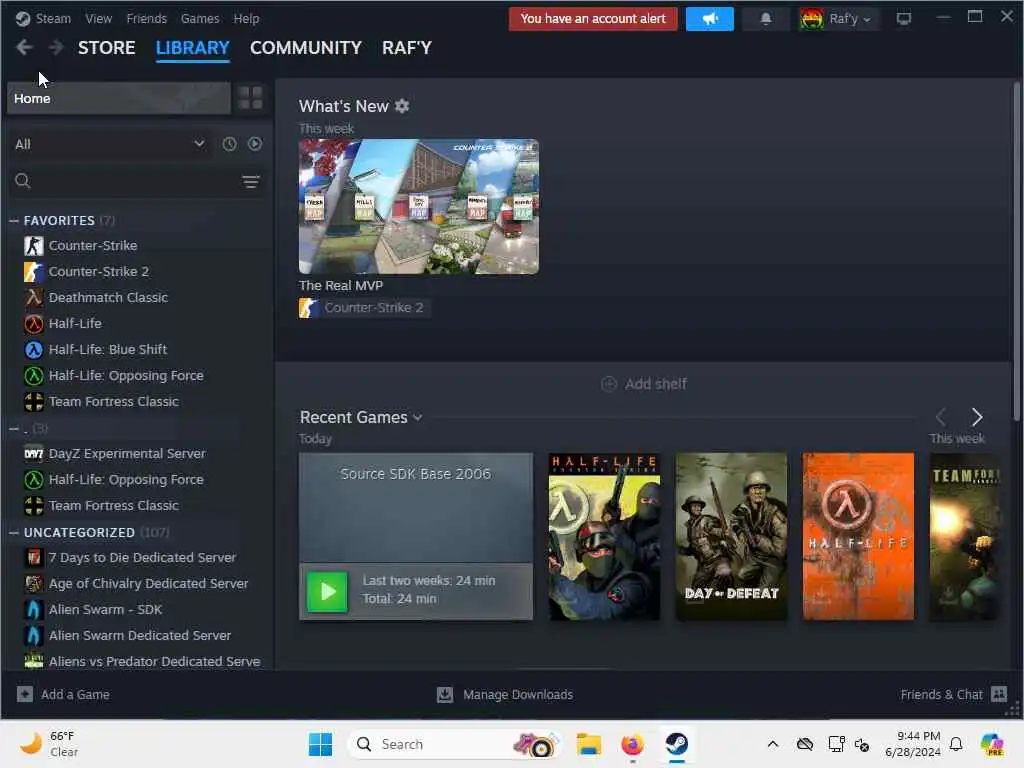1024x768 pixels.
Task: Click Age of Chivalry server icon
Action: pyautogui.click(x=34, y=583)
